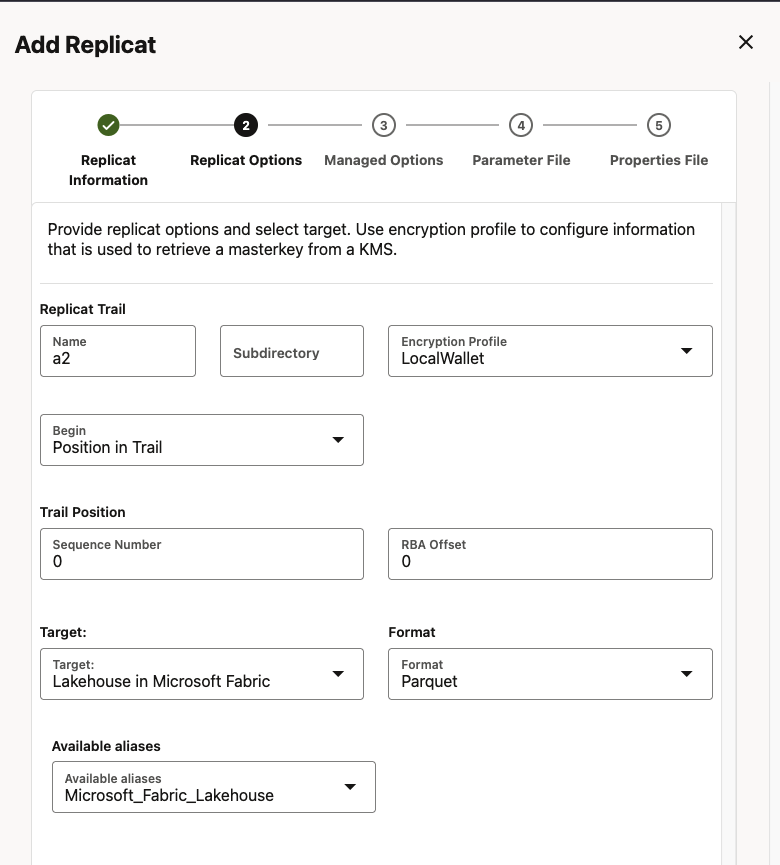Open the Available aliases dropdown

click(x=214, y=787)
